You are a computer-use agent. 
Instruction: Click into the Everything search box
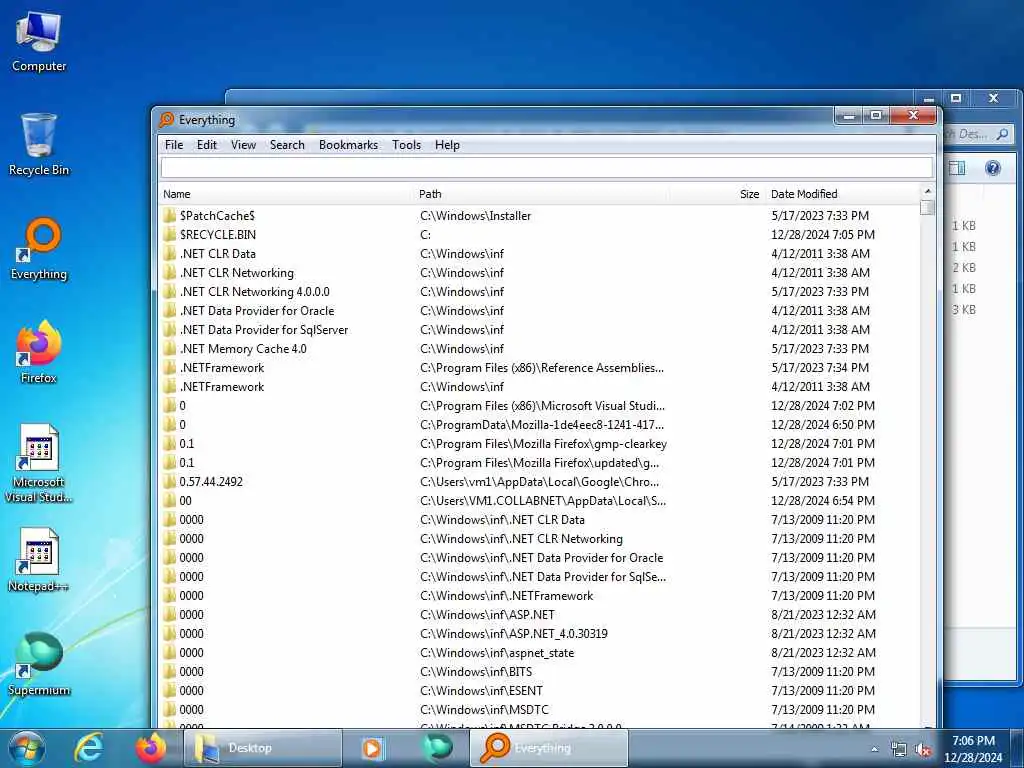click(547, 168)
